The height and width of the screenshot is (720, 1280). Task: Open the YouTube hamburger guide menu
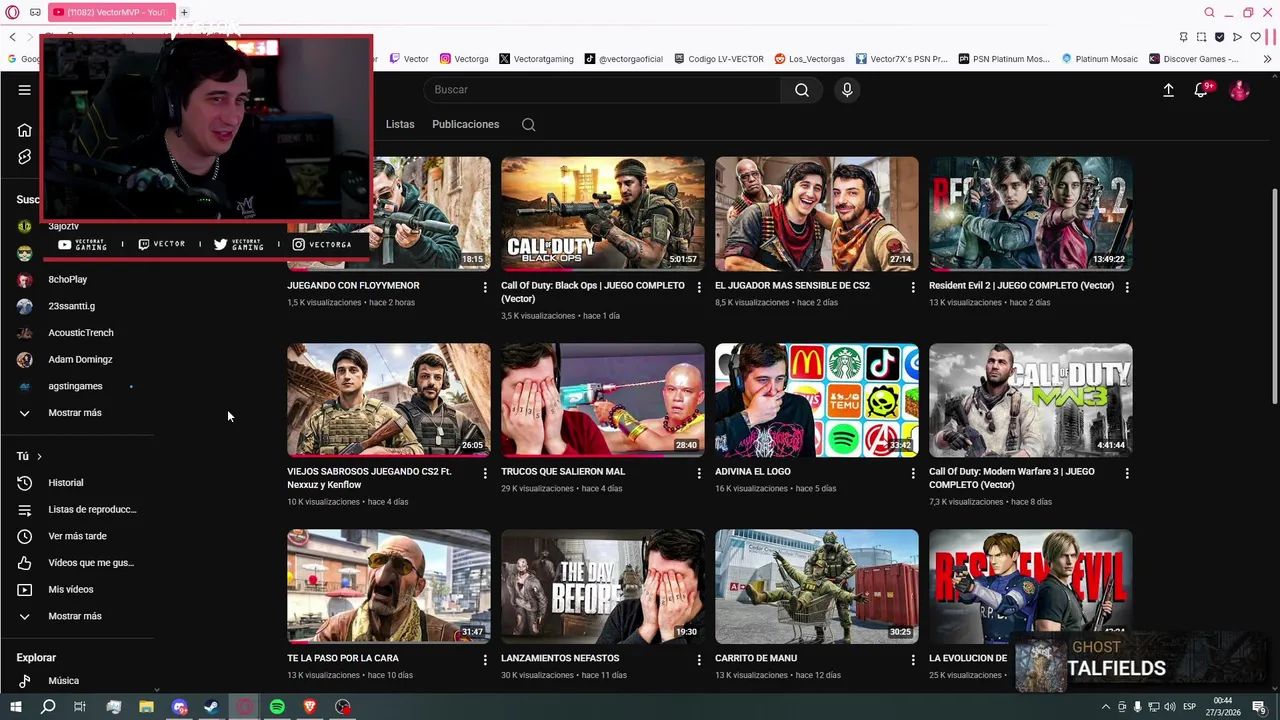coord(24,90)
